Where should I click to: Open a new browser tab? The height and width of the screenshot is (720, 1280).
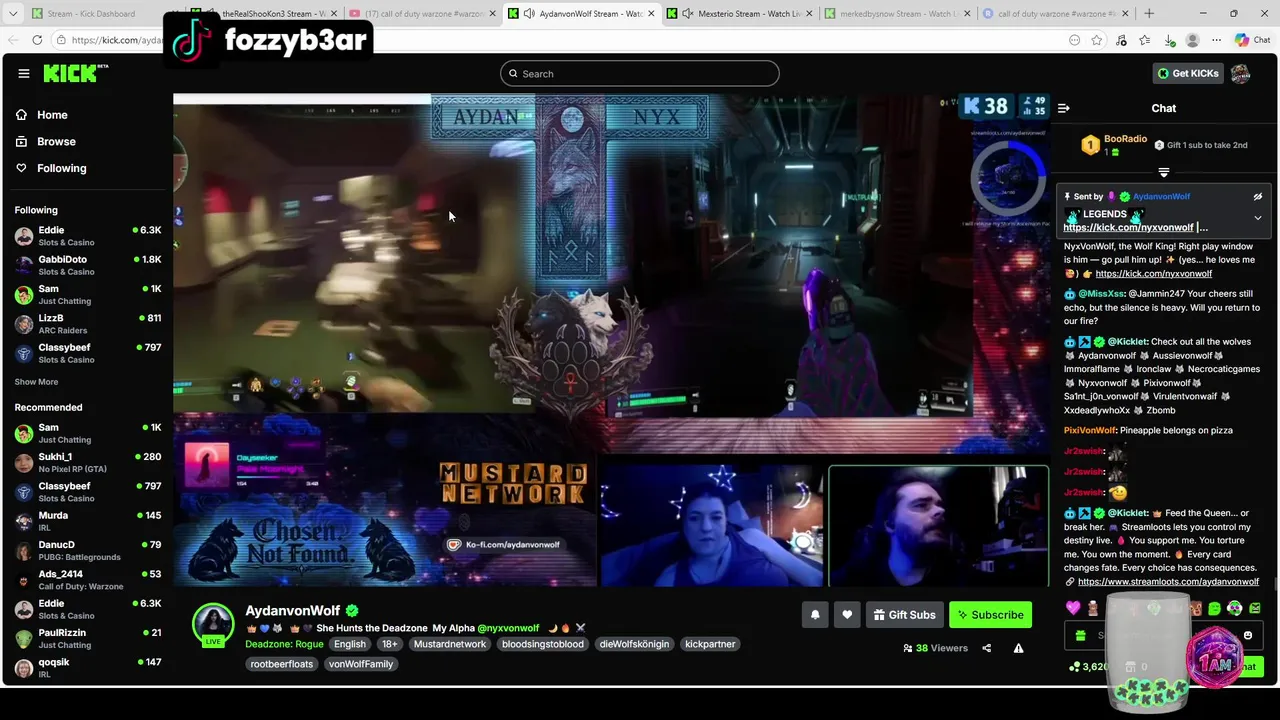(x=1149, y=14)
